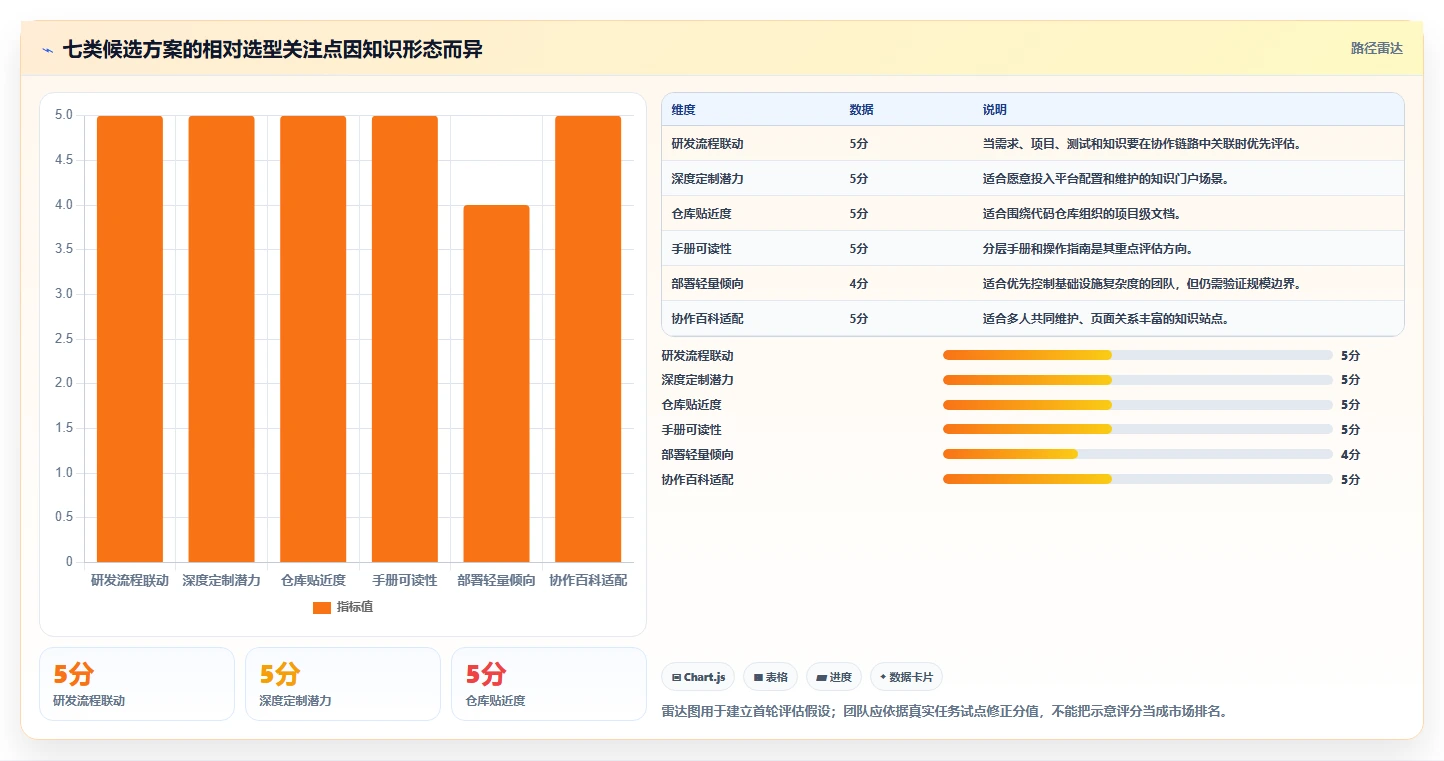1444x761 pixels.
Task: Click the 协作百科适配 progress bar
Action: pos(1138,479)
